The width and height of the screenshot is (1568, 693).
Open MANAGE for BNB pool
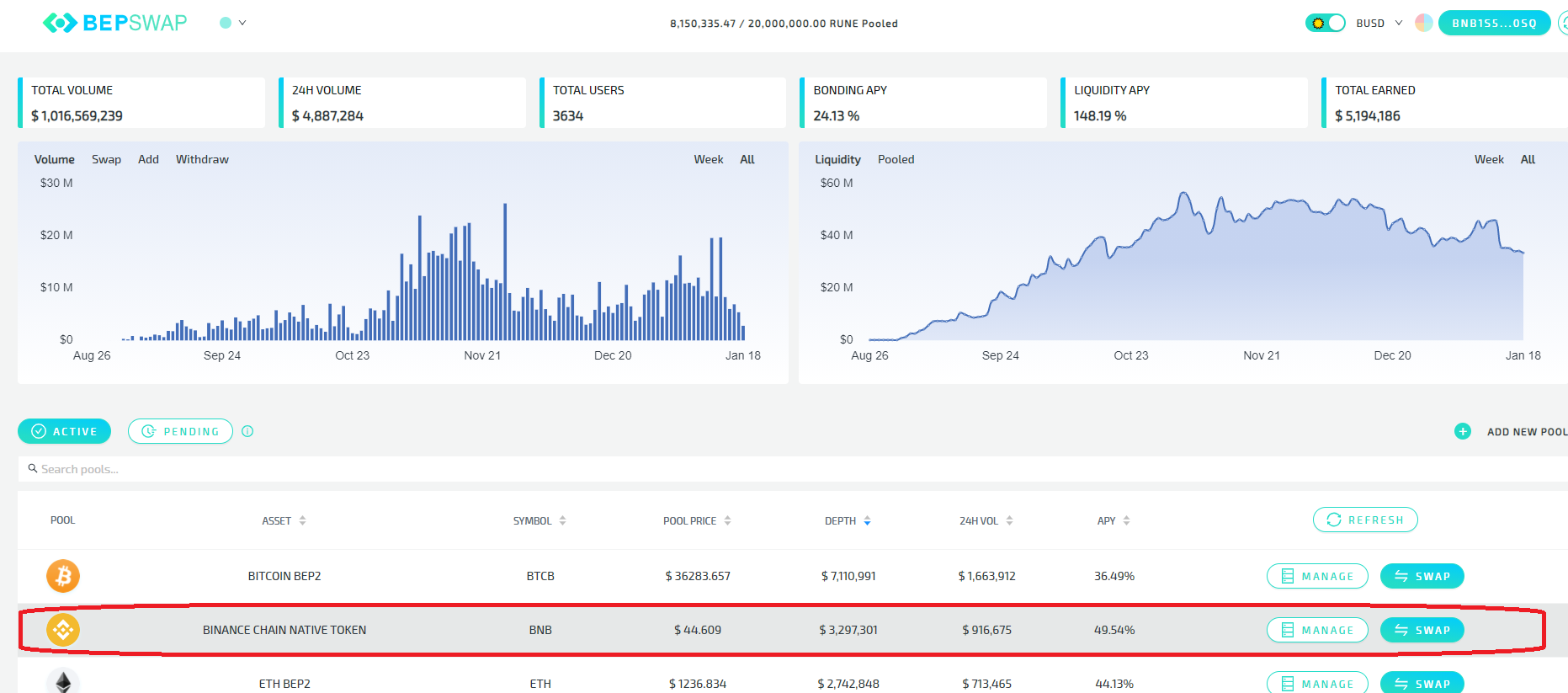[x=1317, y=630]
